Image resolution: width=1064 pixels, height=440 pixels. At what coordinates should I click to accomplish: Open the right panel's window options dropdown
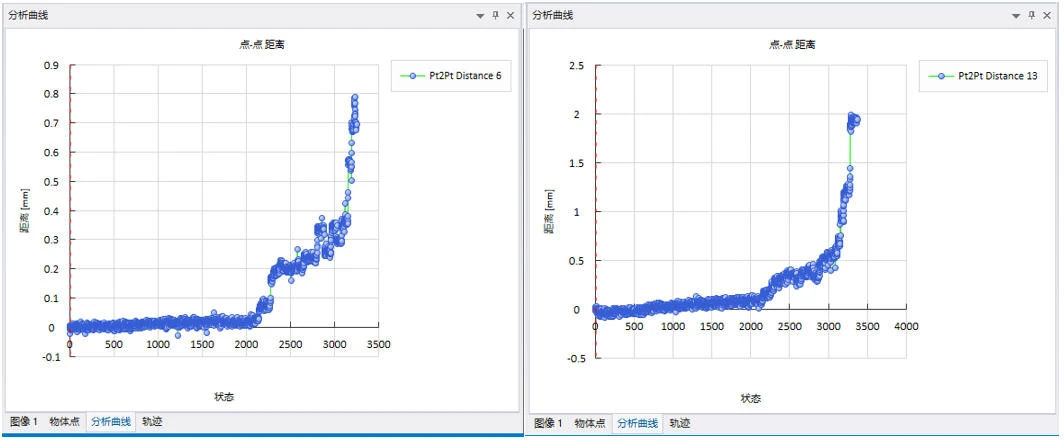(x=1016, y=15)
